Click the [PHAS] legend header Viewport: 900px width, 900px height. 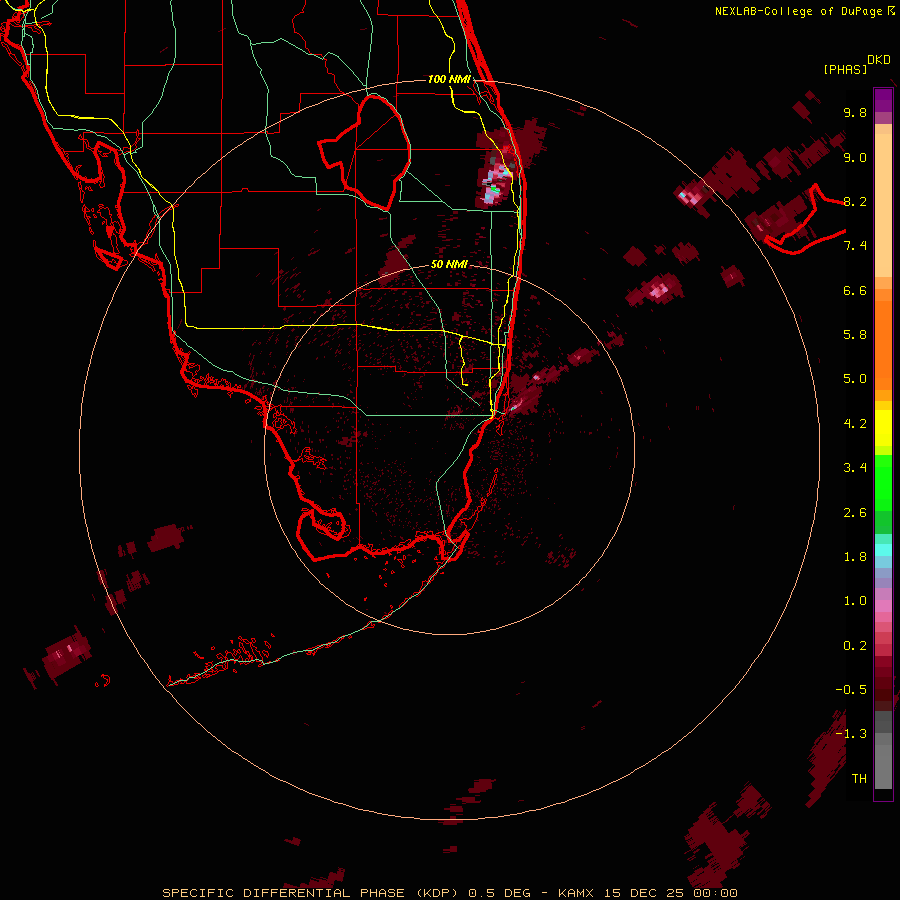tap(845, 70)
